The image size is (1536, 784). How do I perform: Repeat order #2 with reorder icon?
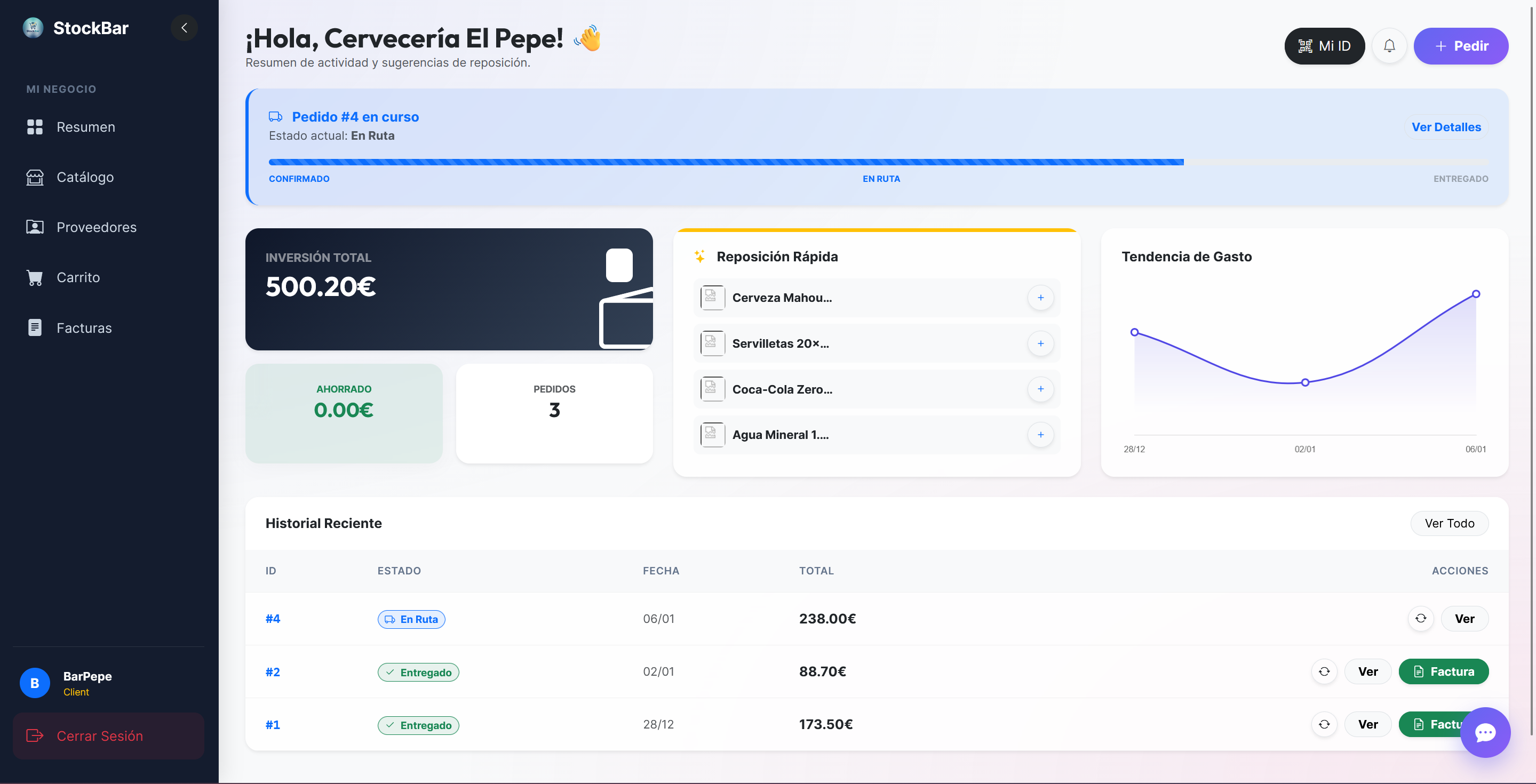pos(1324,671)
